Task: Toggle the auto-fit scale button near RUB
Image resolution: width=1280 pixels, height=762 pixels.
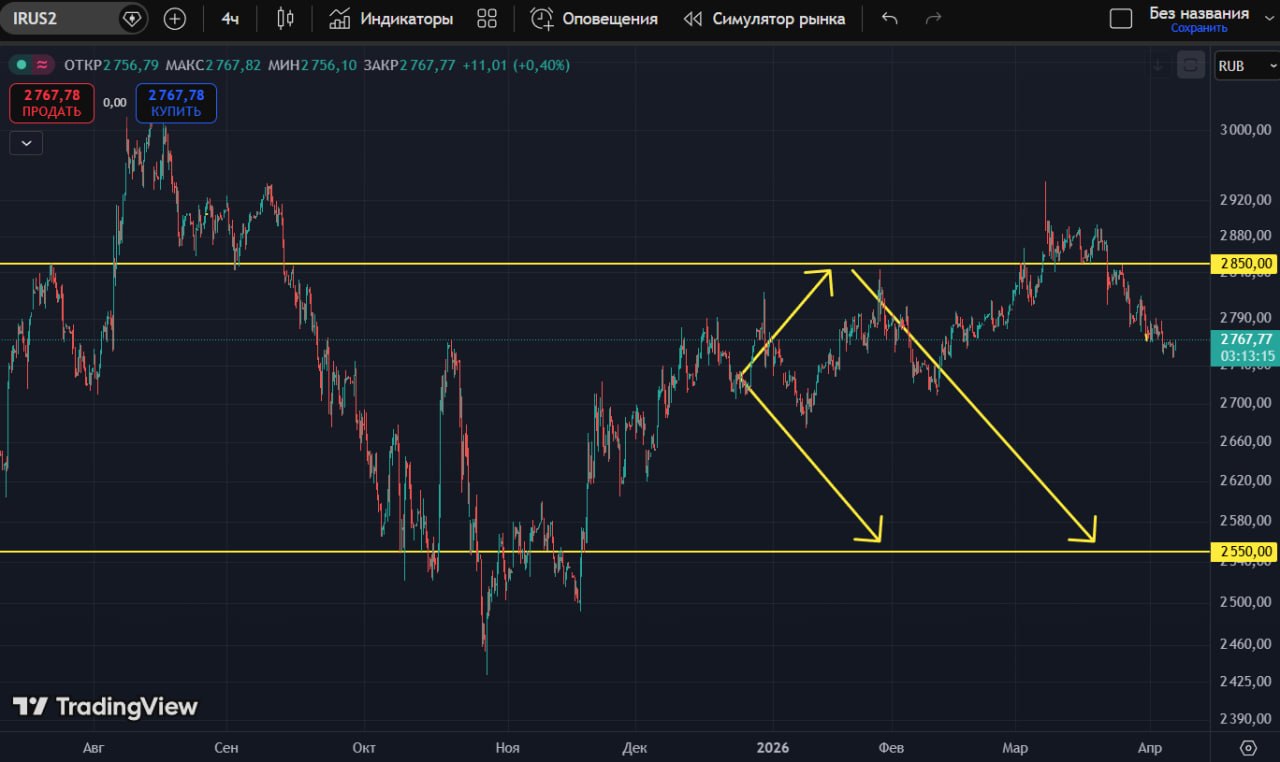Action: pos(1190,66)
